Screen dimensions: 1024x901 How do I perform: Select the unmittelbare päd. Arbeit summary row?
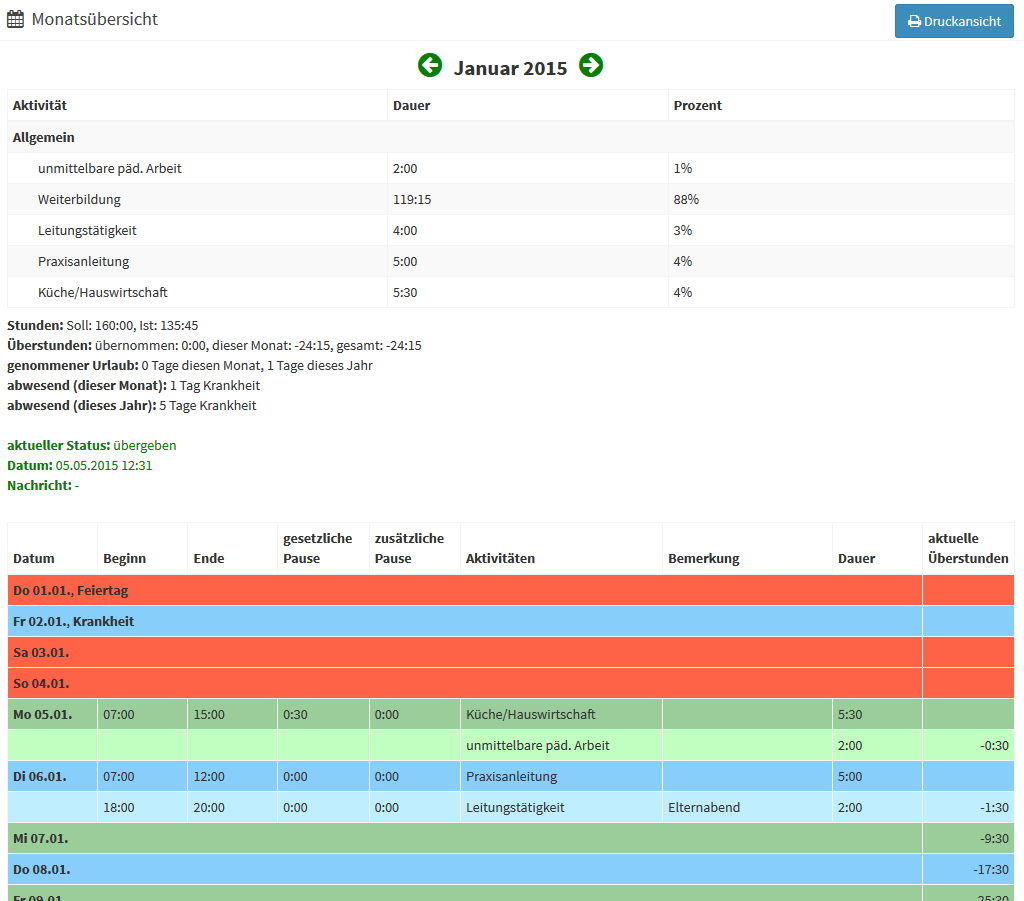[109, 168]
